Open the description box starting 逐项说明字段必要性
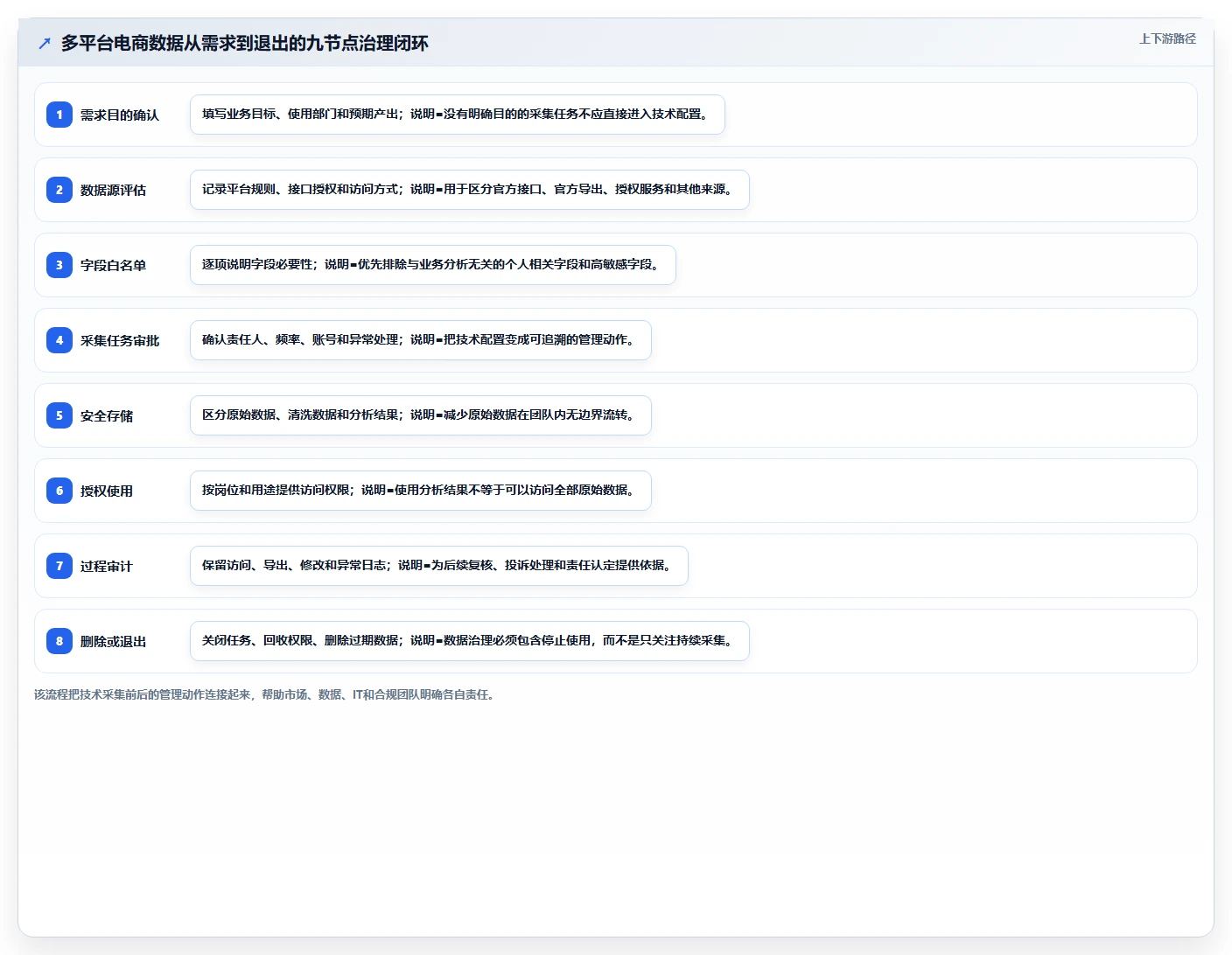Image resolution: width=1232 pixels, height=955 pixels. 433,265
